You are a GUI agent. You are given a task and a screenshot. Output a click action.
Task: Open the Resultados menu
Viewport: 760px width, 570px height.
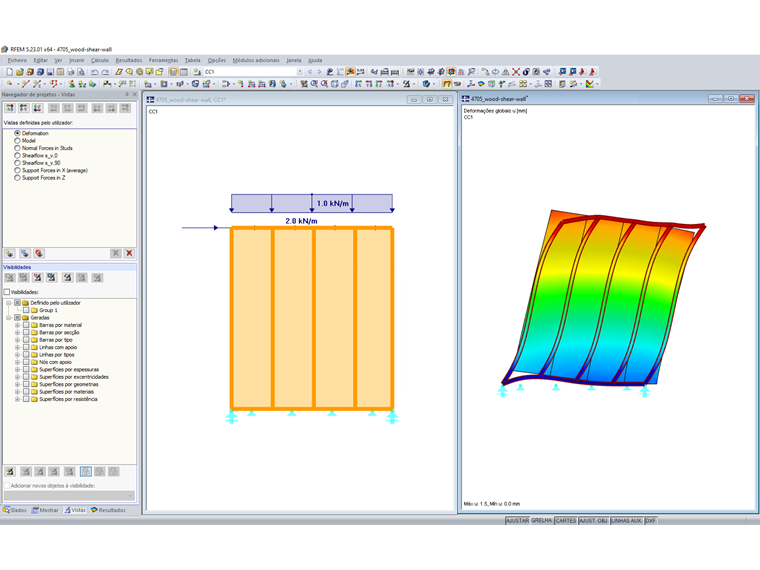point(128,60)
